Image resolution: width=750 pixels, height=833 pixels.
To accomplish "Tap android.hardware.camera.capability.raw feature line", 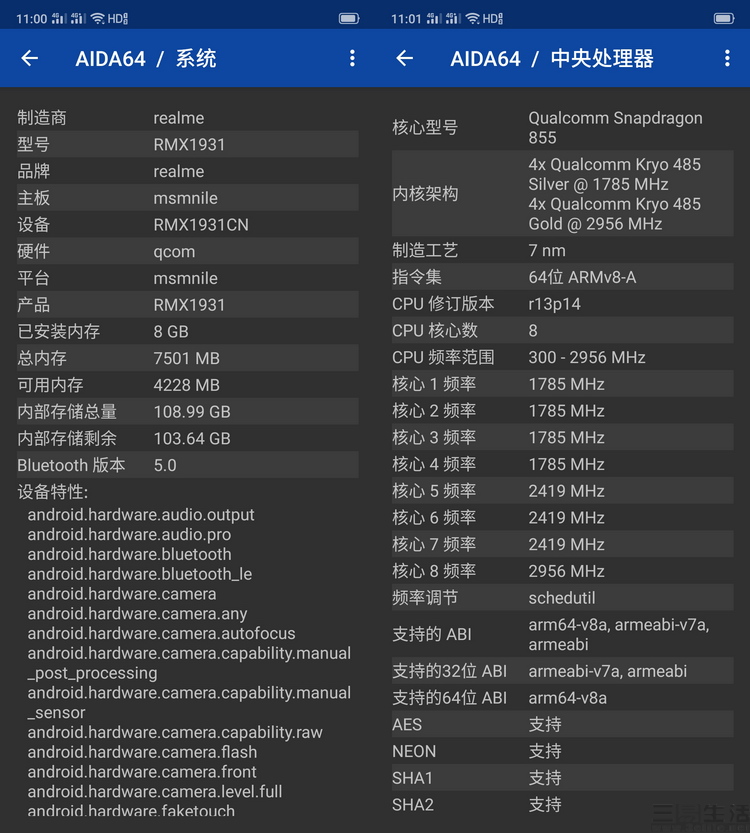I will (175, 732).
